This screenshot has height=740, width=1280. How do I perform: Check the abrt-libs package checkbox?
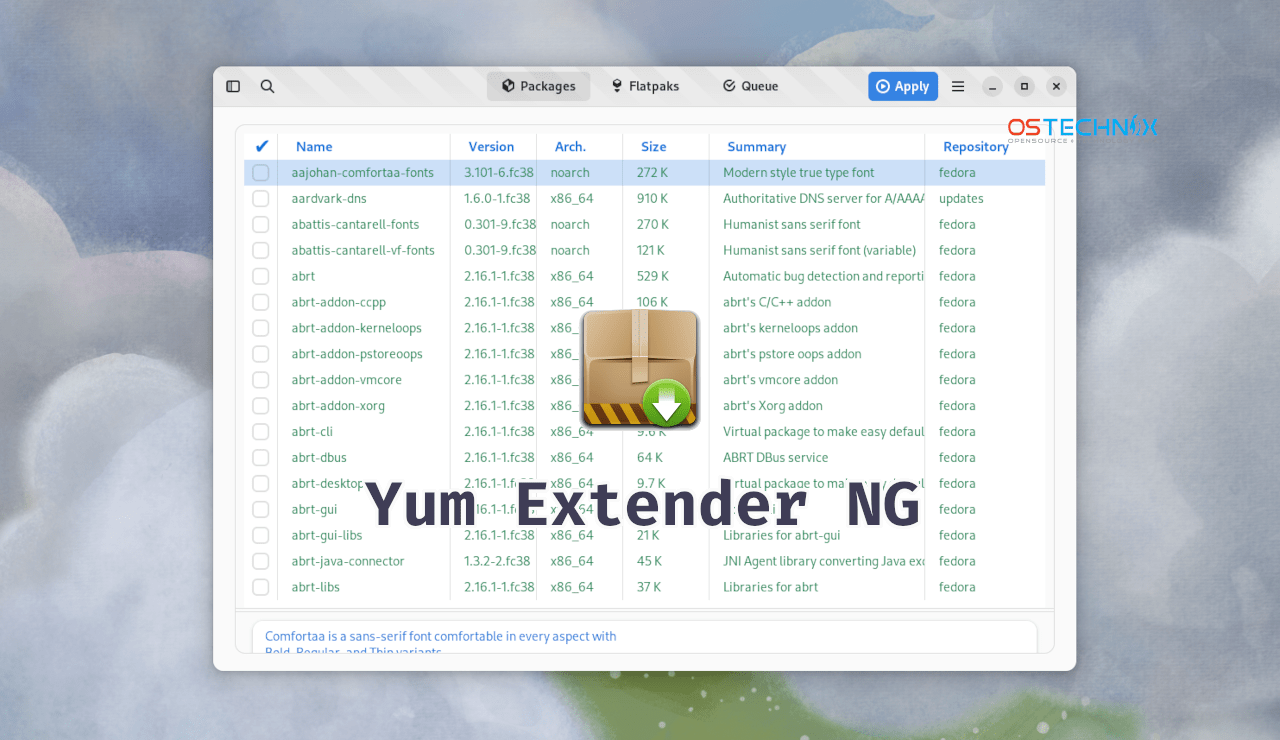[x=261, y=587]
